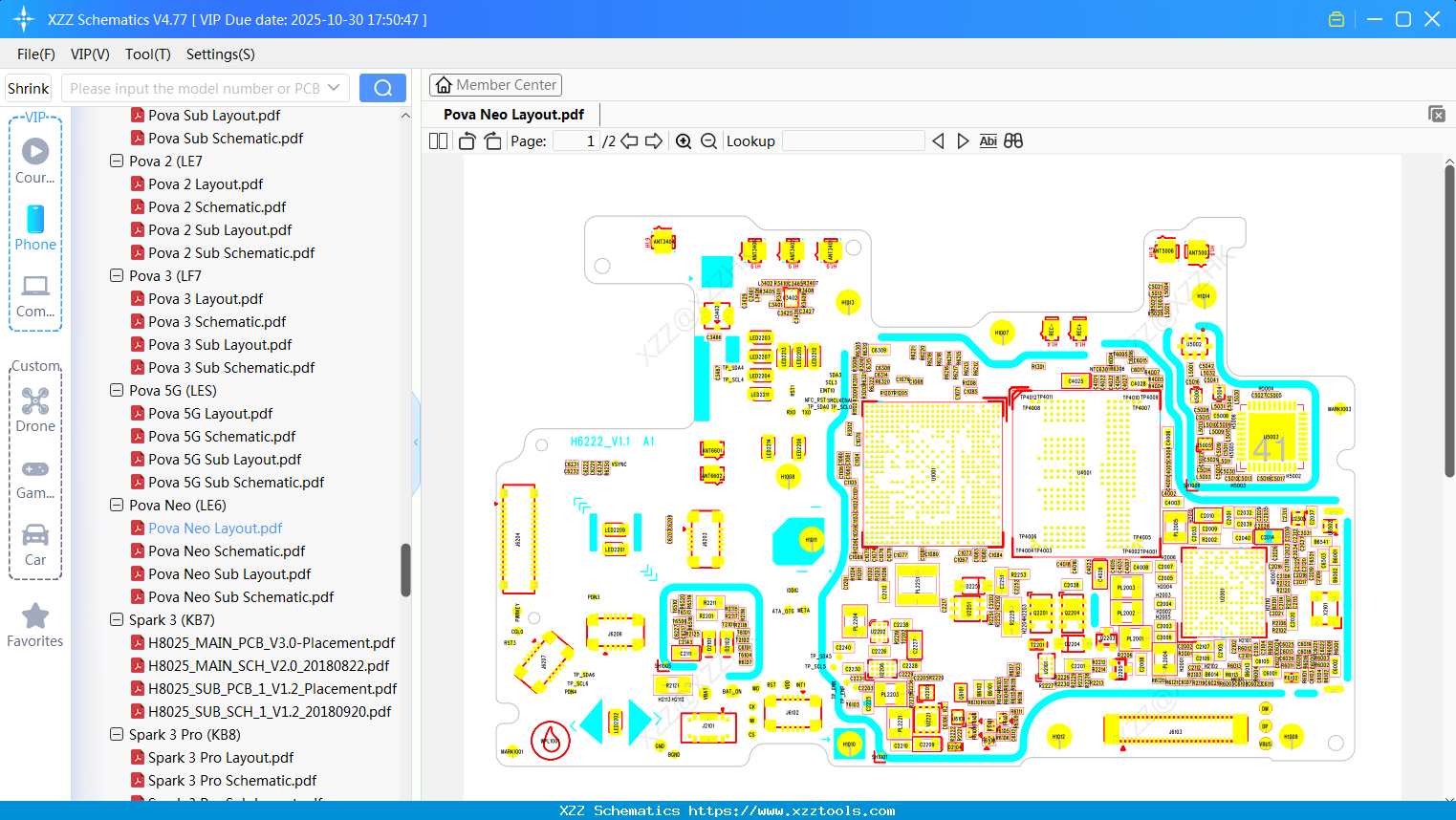Zoom in on the PDF

684,141
